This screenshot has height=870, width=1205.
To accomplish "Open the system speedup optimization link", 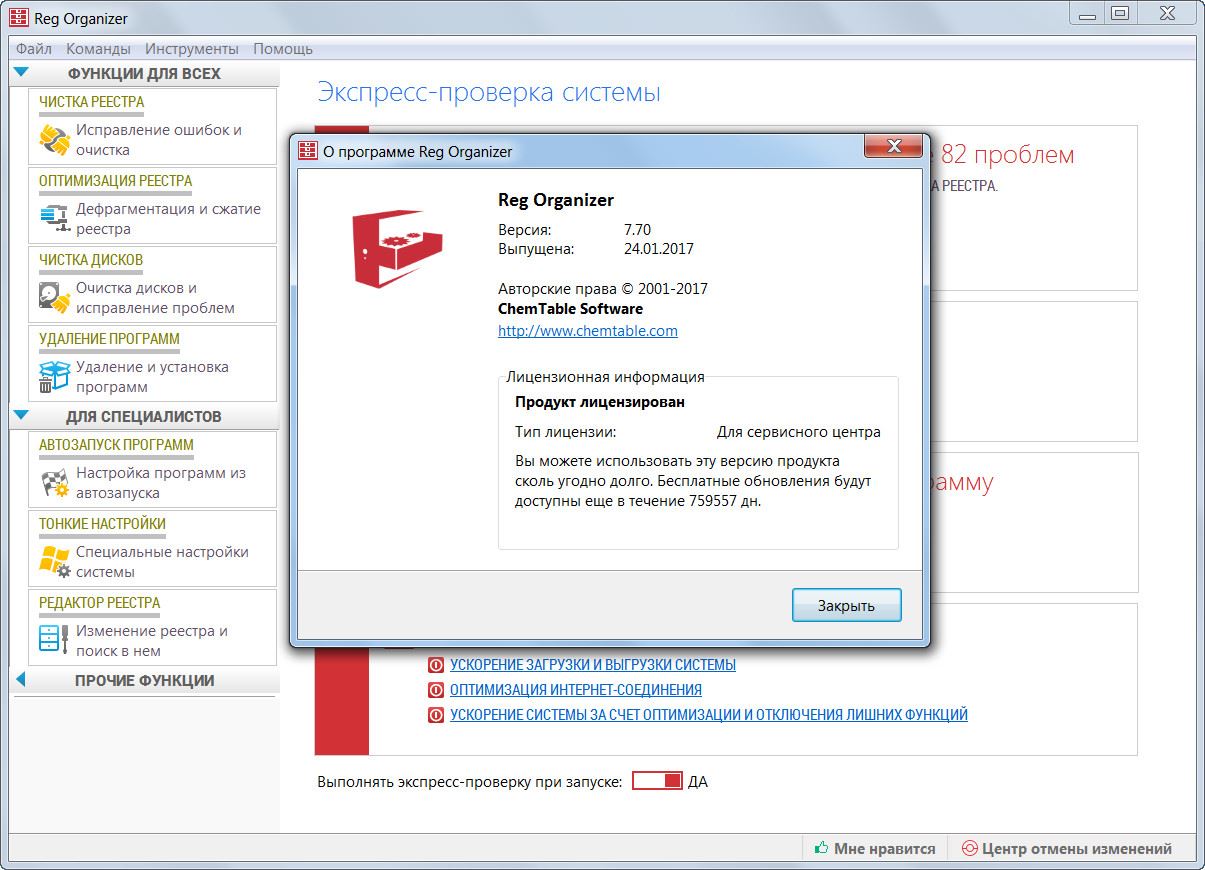I will coord(709,715).
